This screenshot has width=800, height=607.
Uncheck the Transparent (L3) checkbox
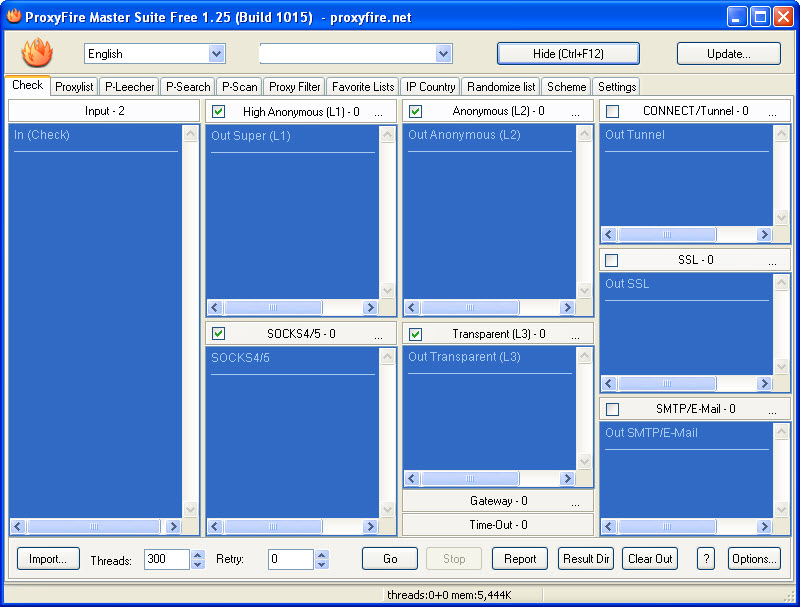click(x=415, y=334)
